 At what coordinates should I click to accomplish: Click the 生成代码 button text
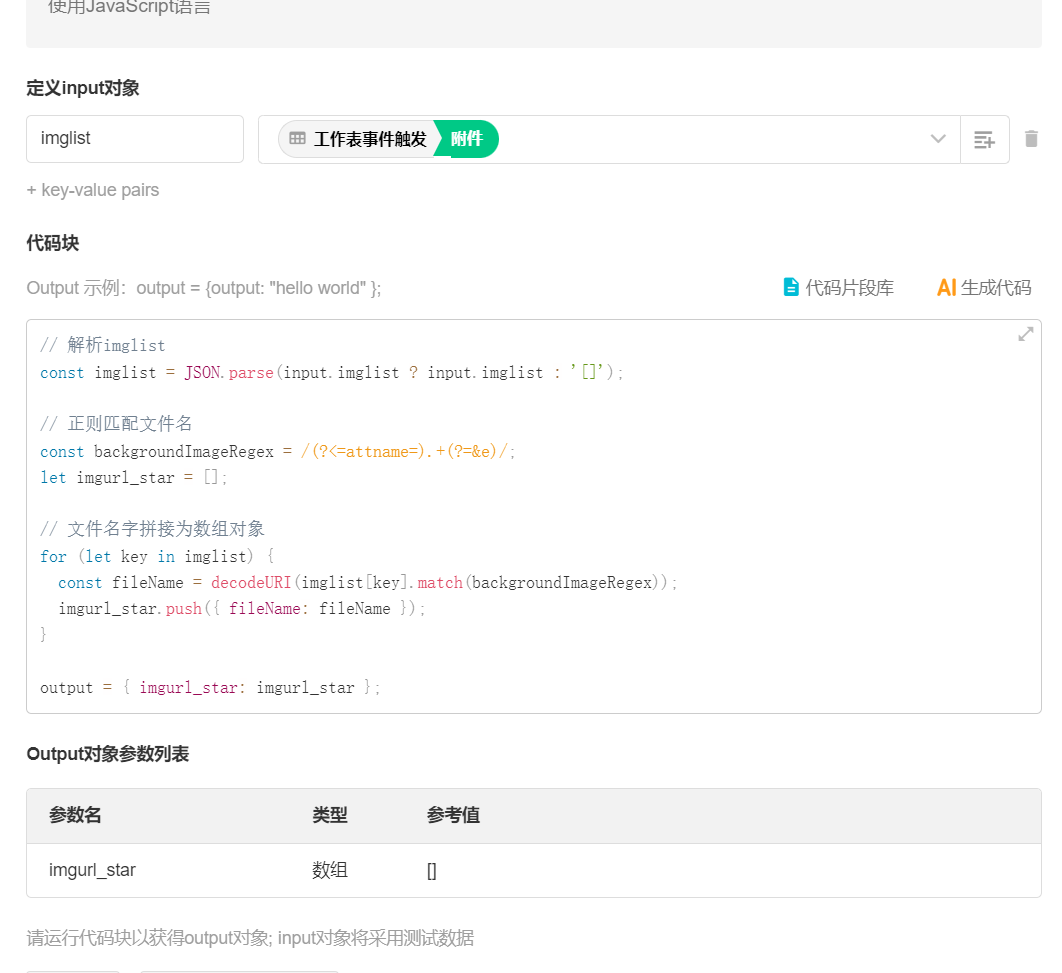click(995, 288)
